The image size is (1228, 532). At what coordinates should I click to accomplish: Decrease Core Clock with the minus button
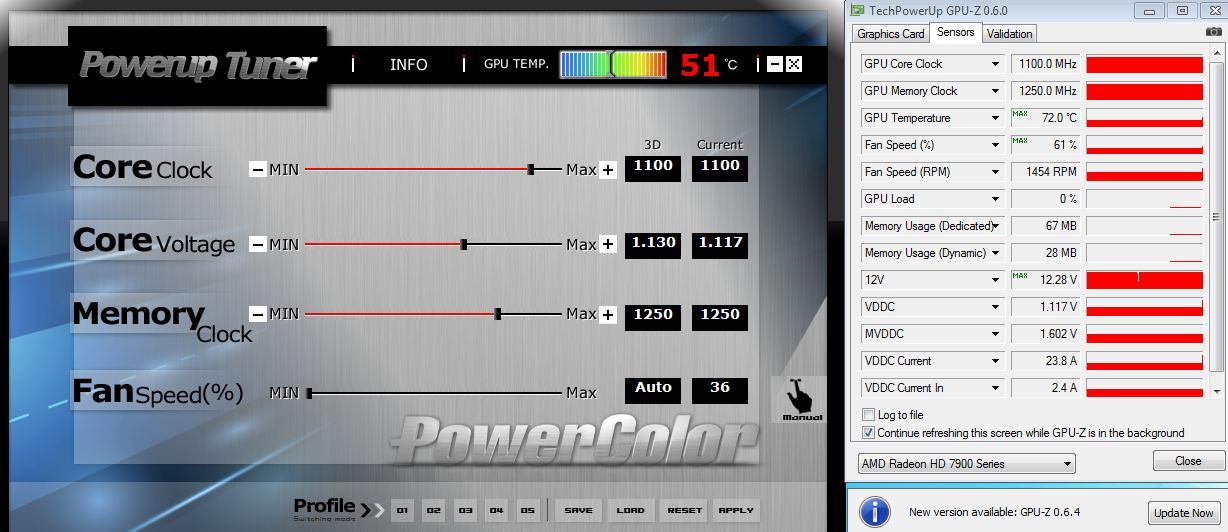[257, 169]
